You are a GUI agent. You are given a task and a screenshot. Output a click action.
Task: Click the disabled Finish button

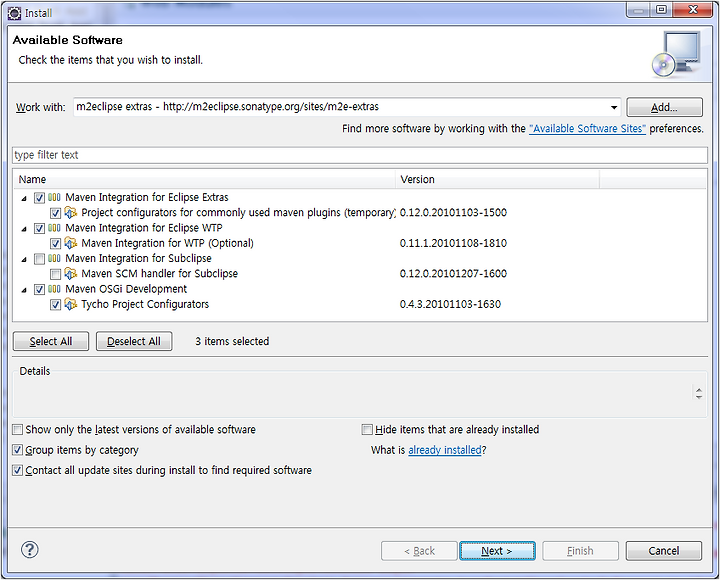(x=580, y=551)
